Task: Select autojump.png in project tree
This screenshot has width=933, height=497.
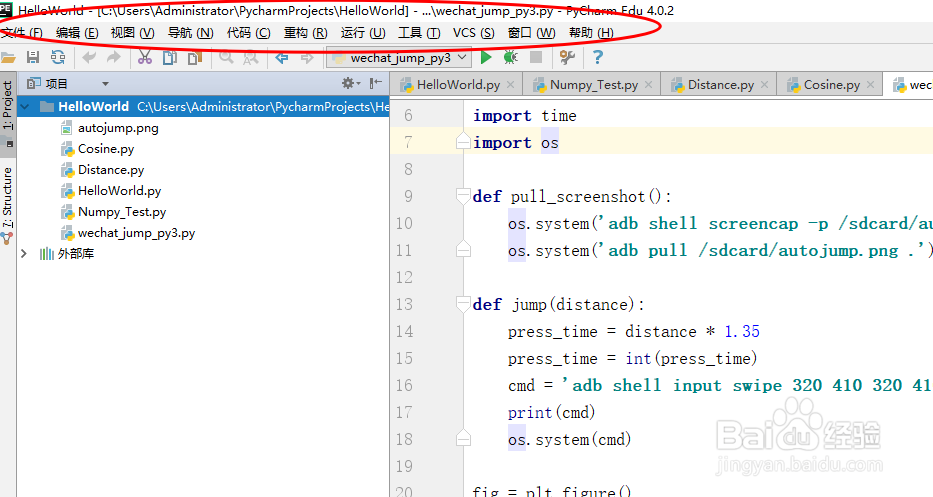Action: pos(118,127)
